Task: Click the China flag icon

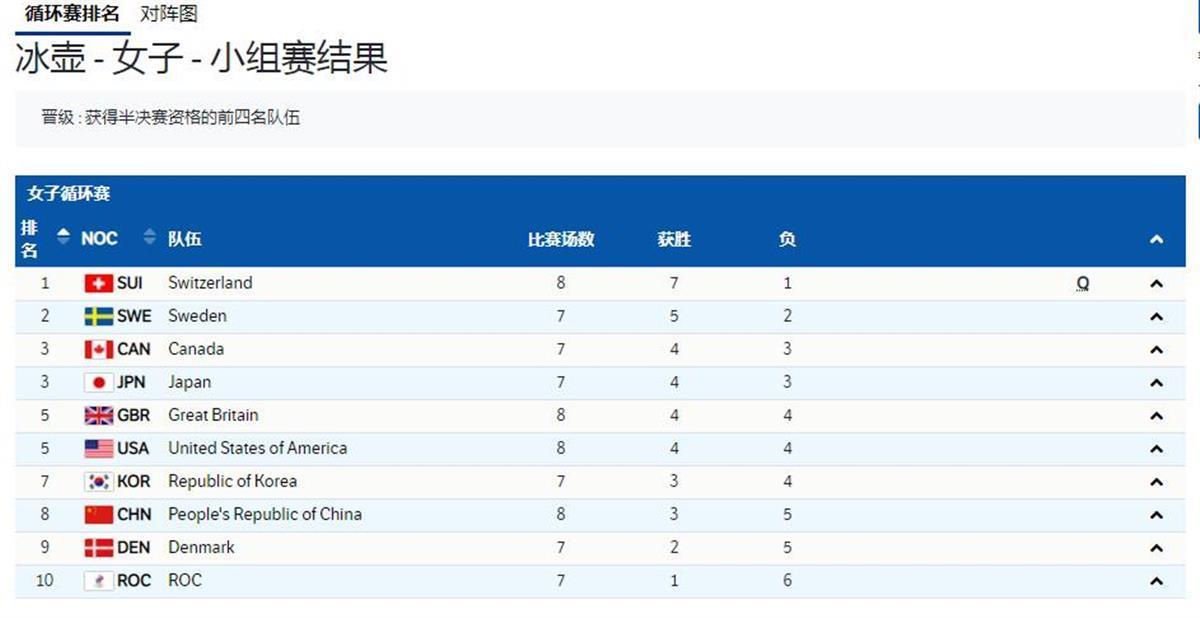Action: [98, 514]
